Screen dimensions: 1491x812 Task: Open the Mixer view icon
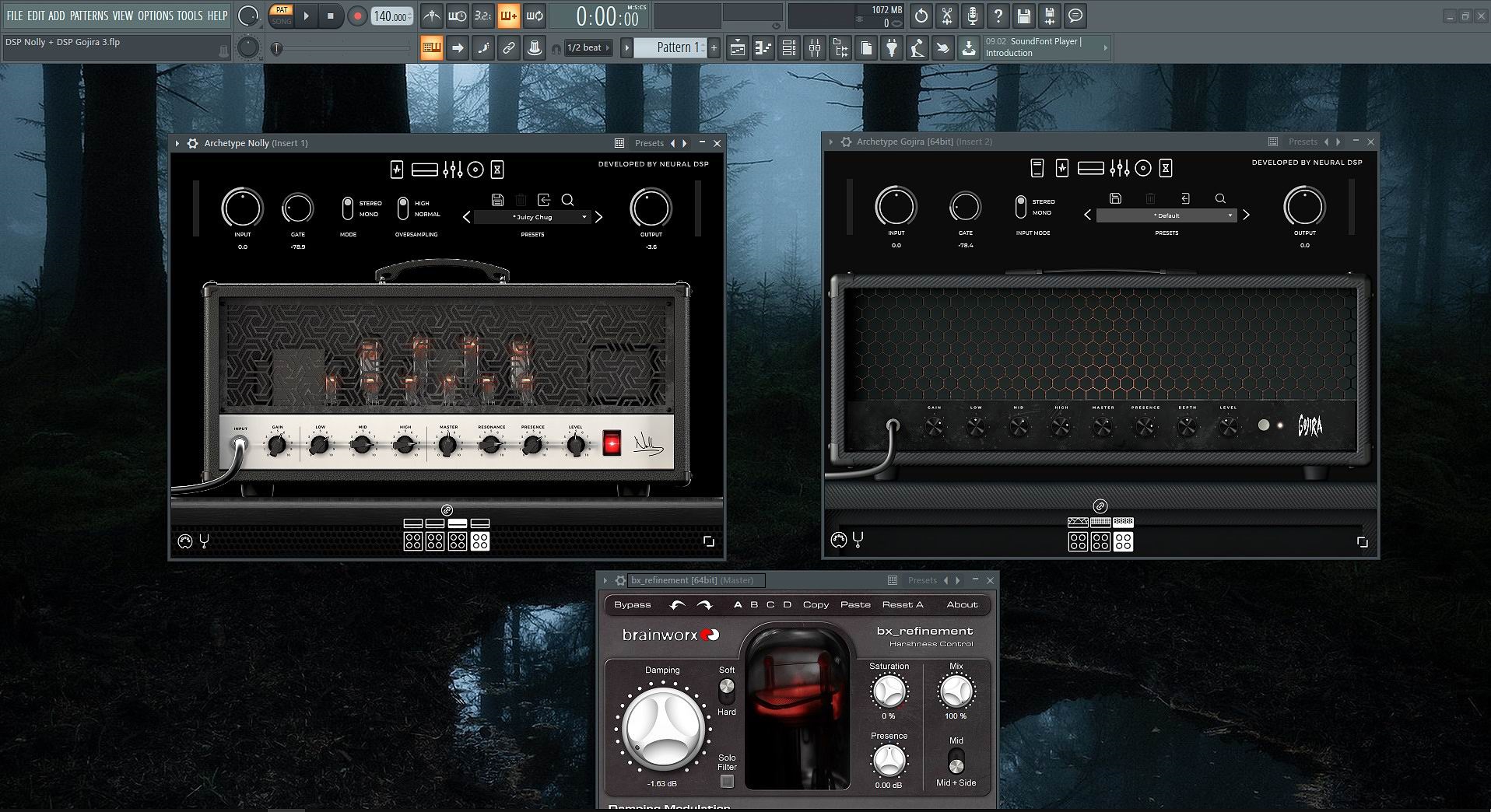815,48
